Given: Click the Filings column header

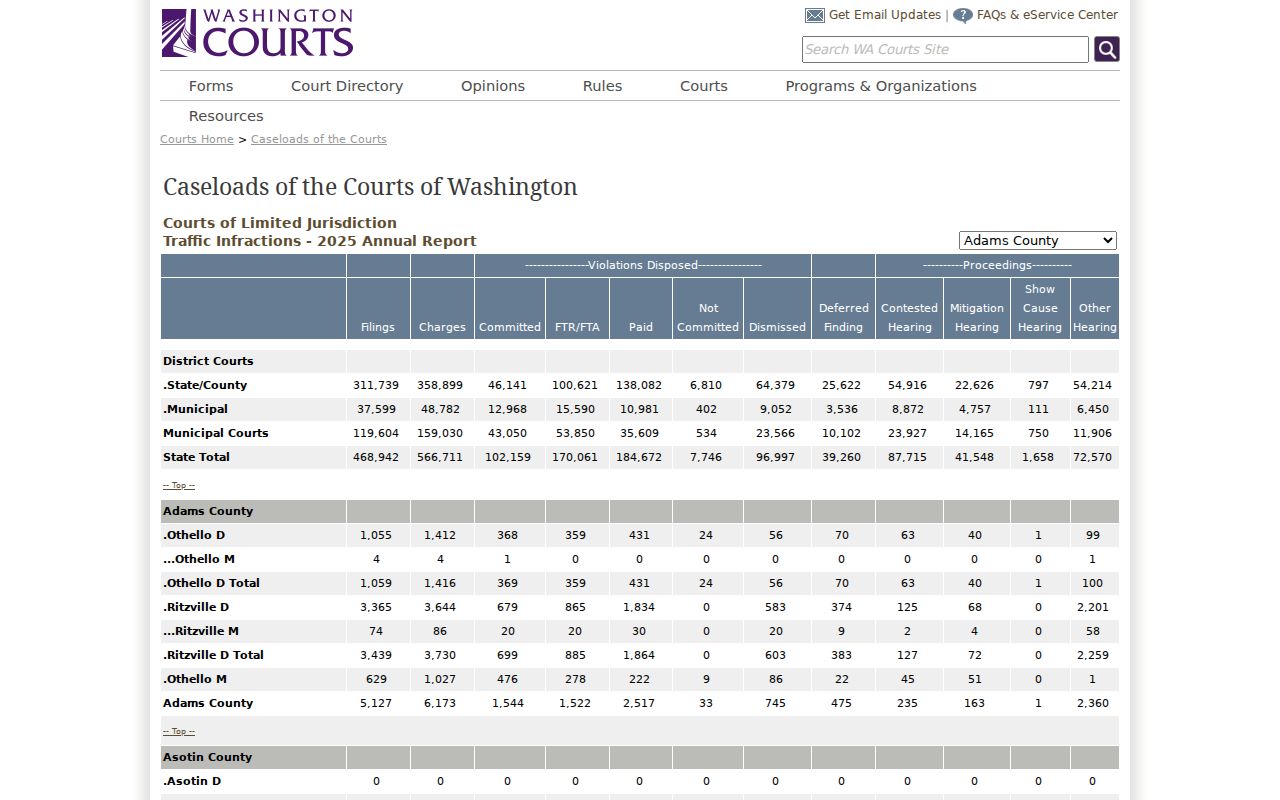Looking at the screenshot, I should click(378, 327).
